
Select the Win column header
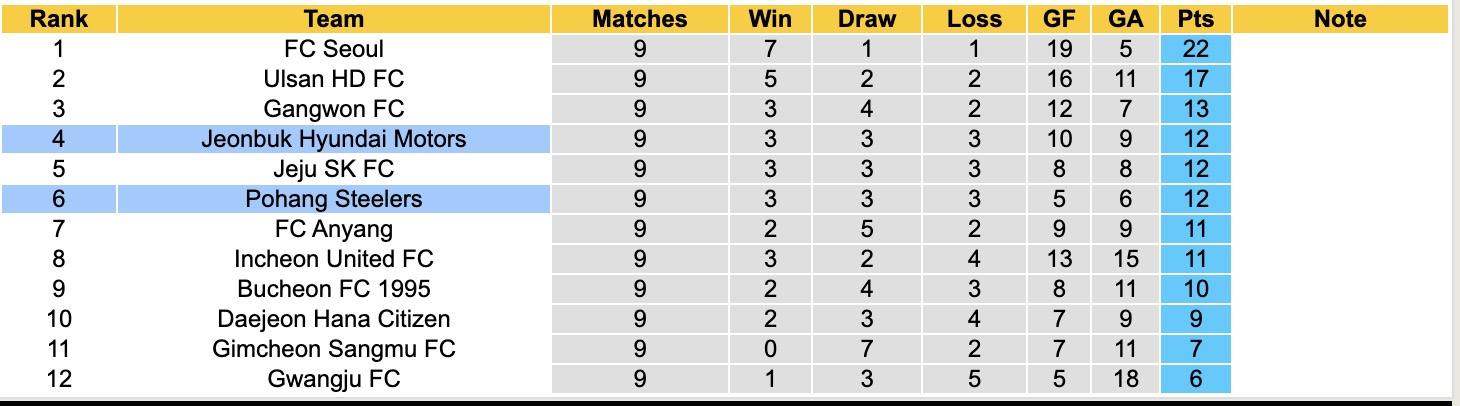coord(770,19)
